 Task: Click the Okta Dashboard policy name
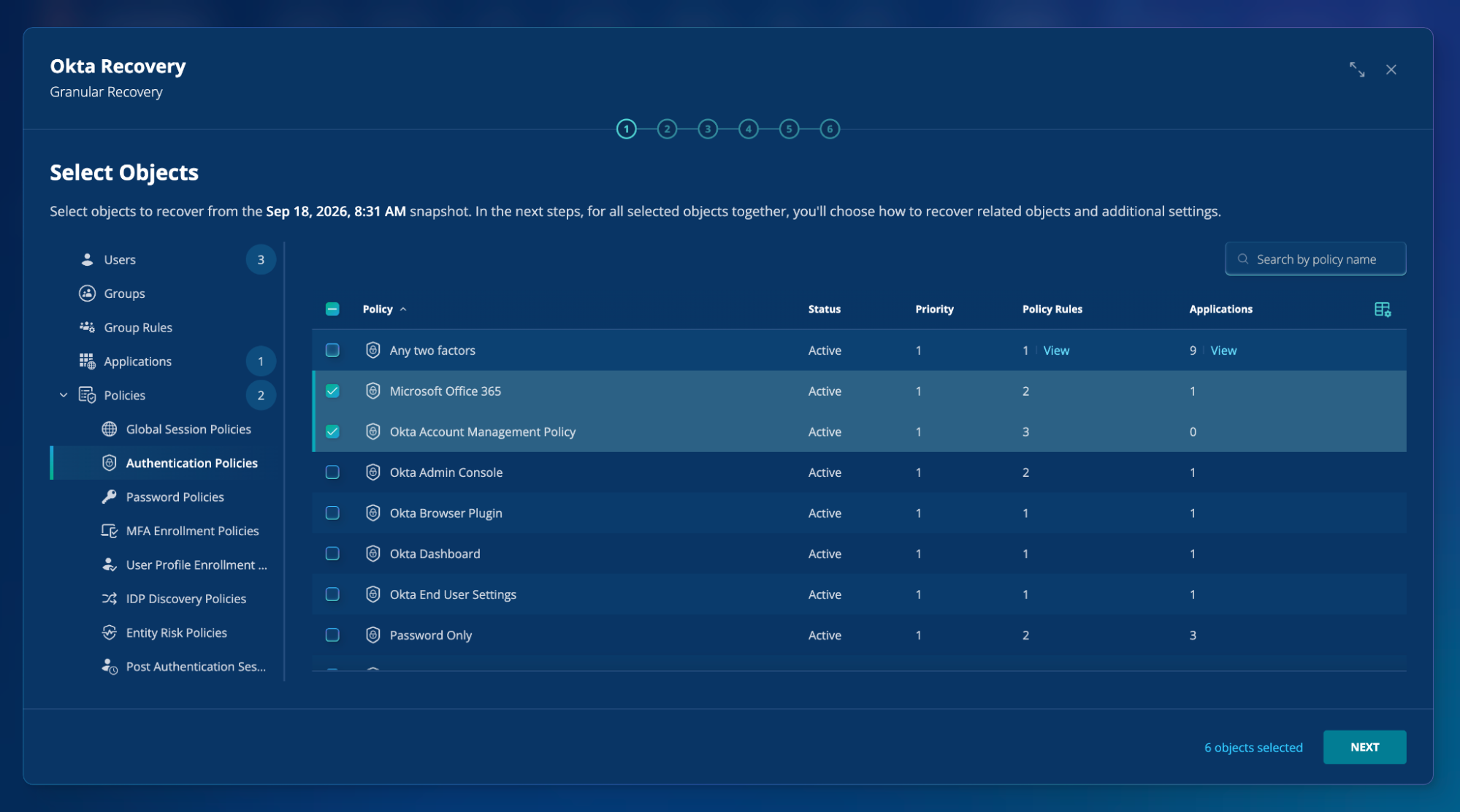tap(435, 554)
